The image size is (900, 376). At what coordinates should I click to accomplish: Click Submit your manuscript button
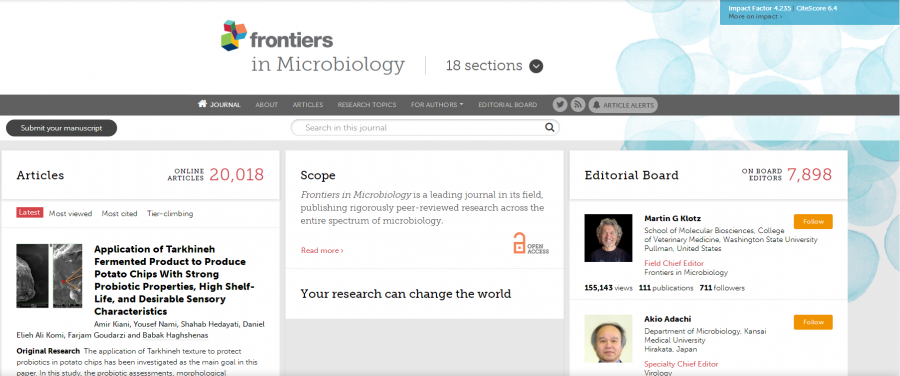click(x=61, y=128)
